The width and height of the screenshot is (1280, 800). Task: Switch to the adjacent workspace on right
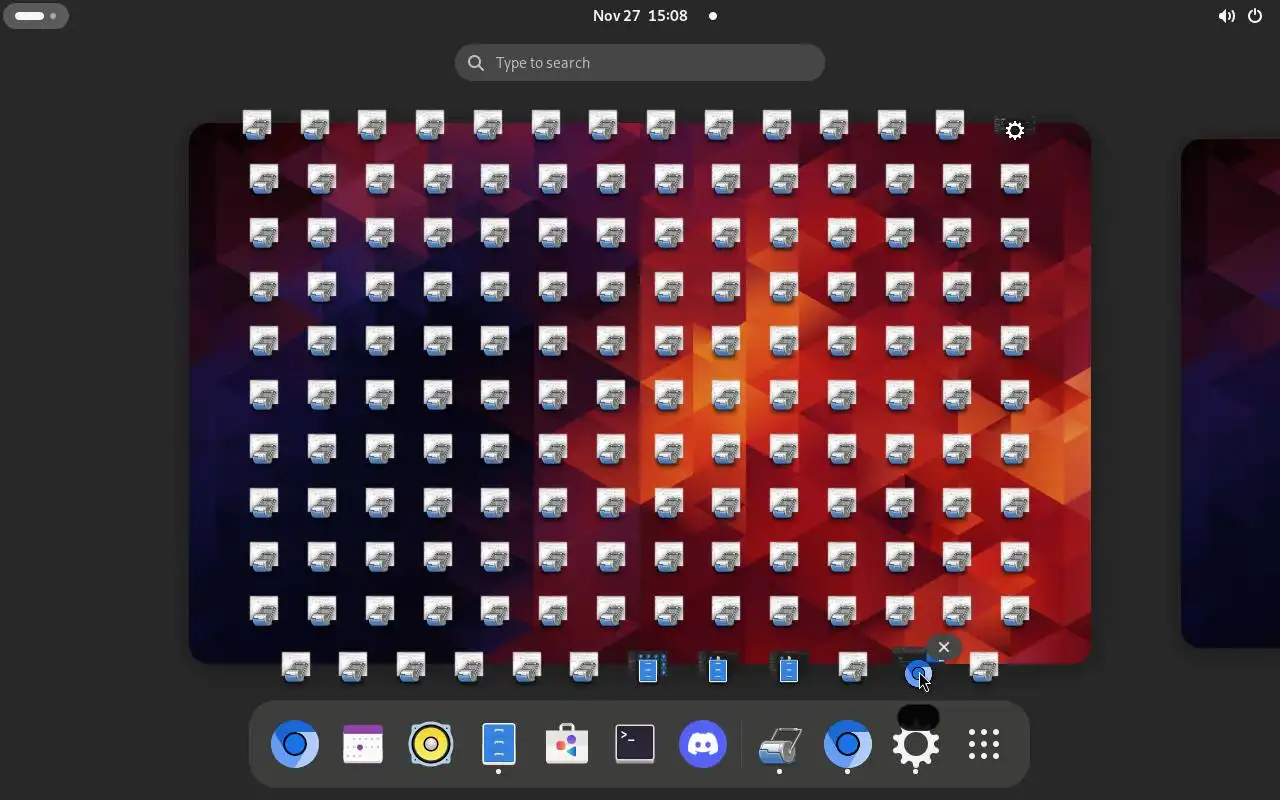(1230, 393)
